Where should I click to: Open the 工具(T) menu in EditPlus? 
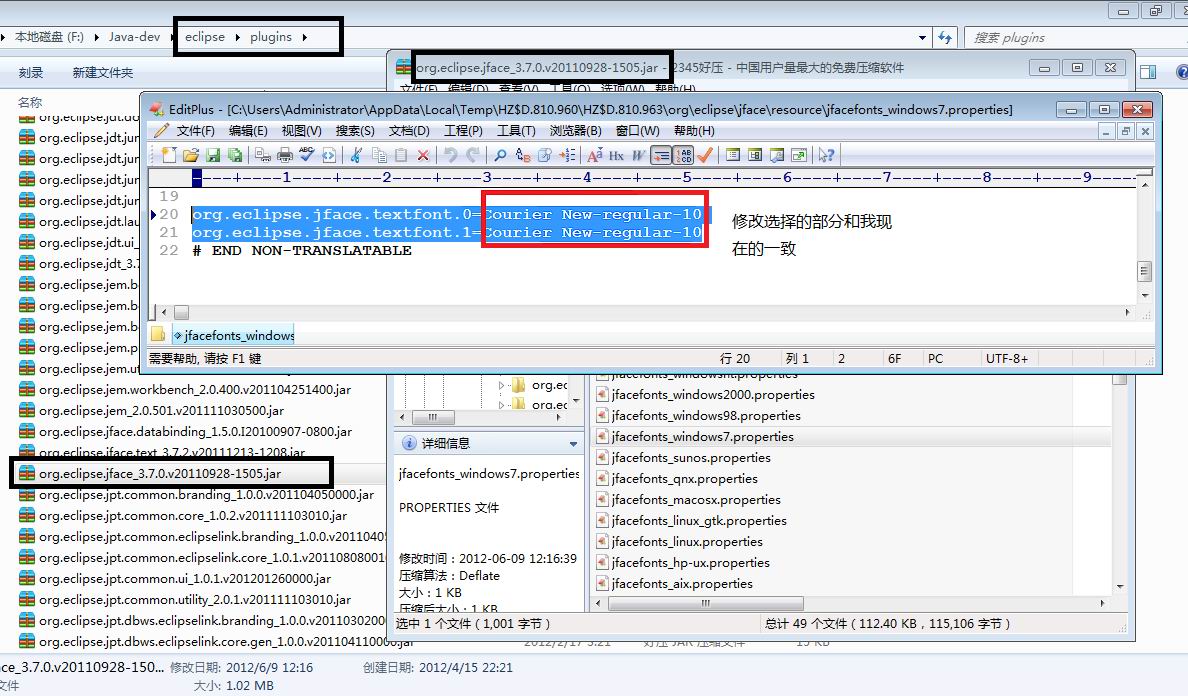click(x=515, y=131)
